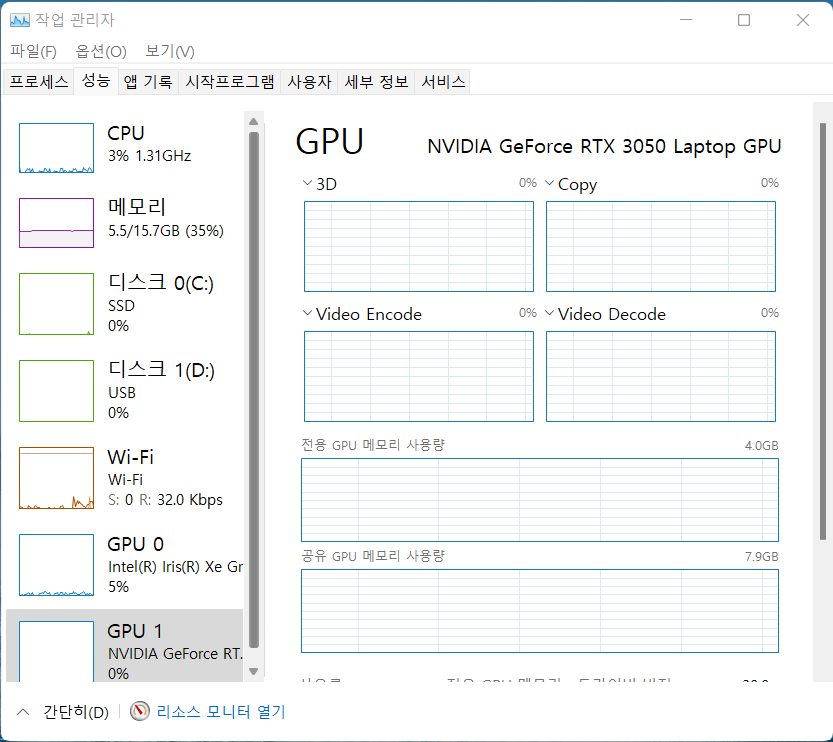833x742 pixels.
Task: Open the Video Decode engine dropdown
Action: [549, 314]
